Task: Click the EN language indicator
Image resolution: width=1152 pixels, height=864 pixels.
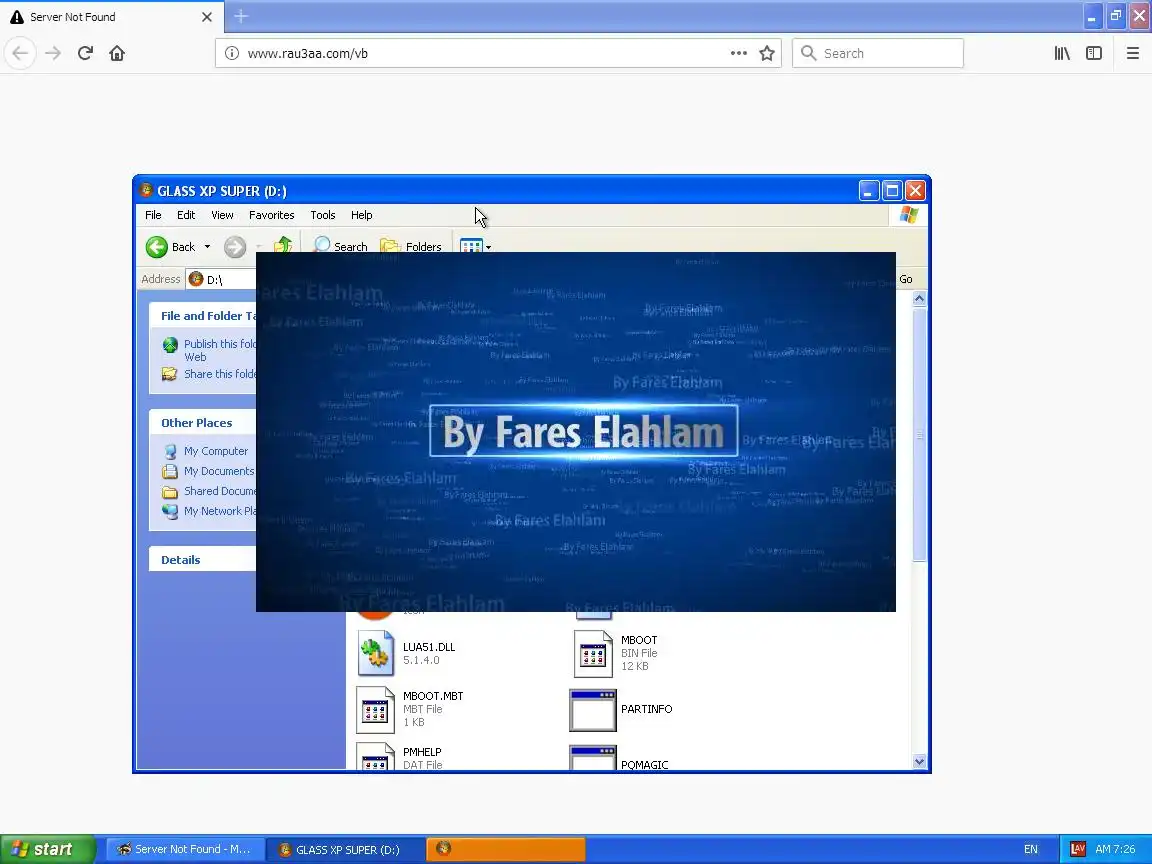Action: (1031, 849)
